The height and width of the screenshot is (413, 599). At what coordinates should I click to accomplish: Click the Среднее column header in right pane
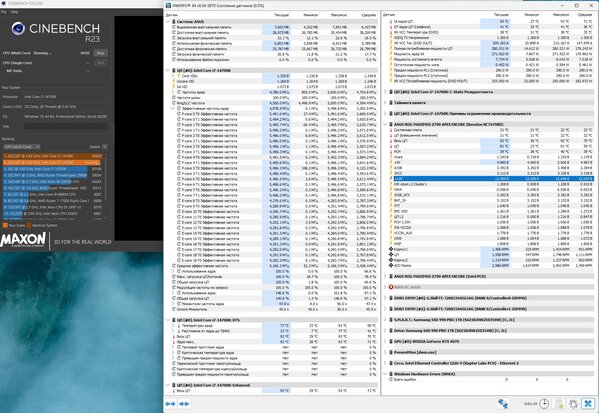pos(585,15)
